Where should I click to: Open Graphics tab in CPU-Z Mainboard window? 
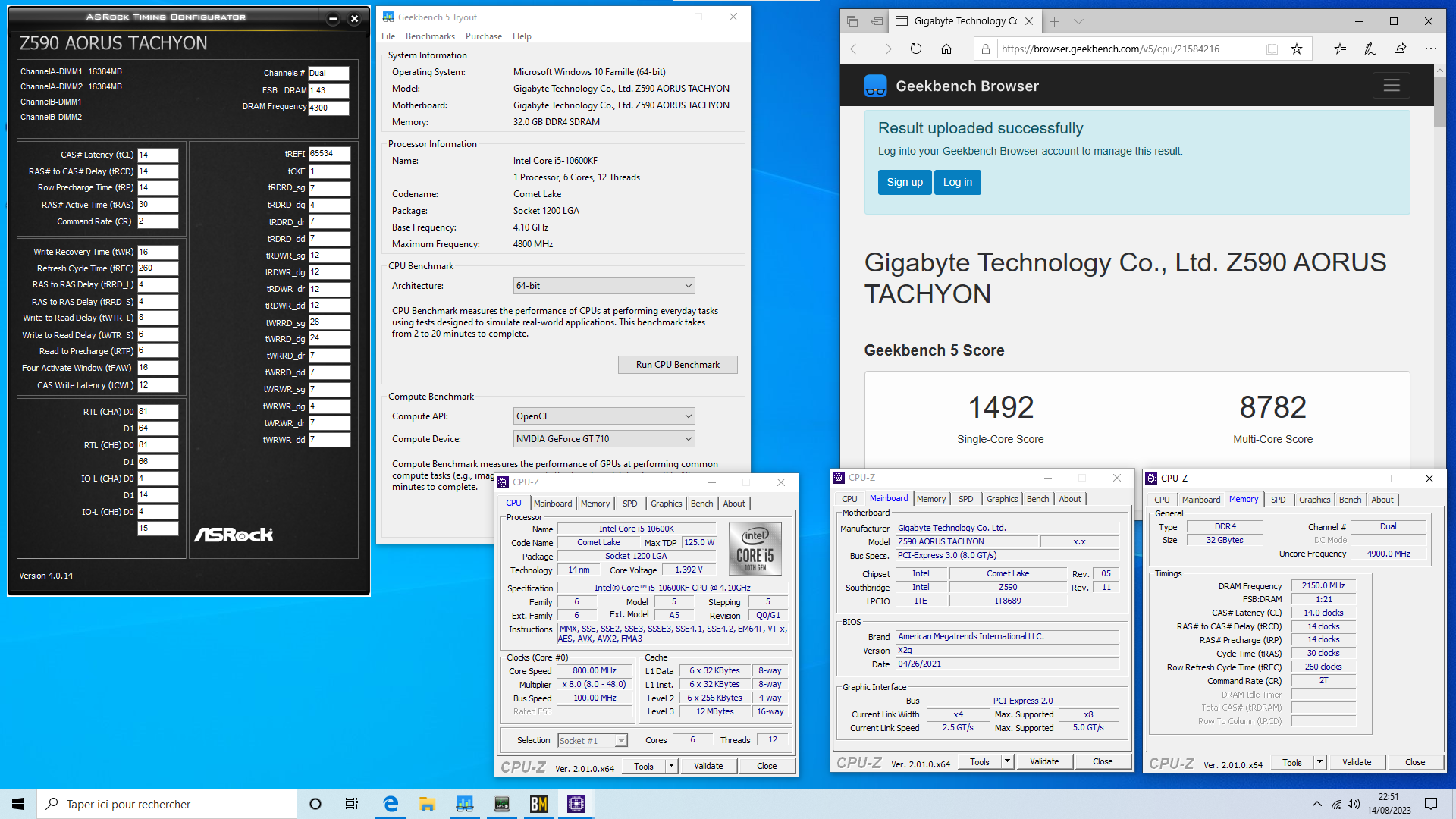(1002, 499)
